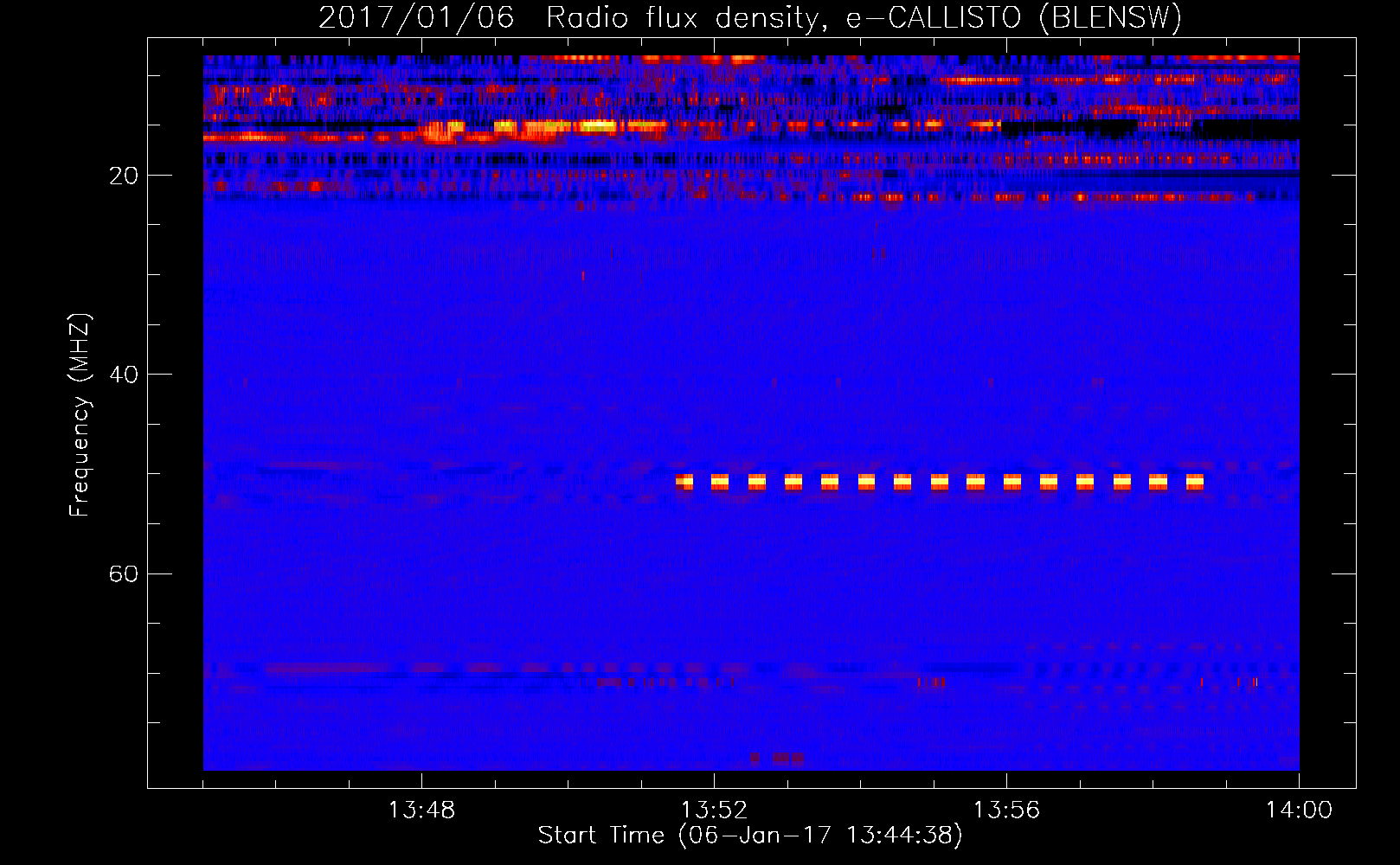1400x865 pixels.
Task: Click the 40 frequency tick label
Action: pos(123,375)
